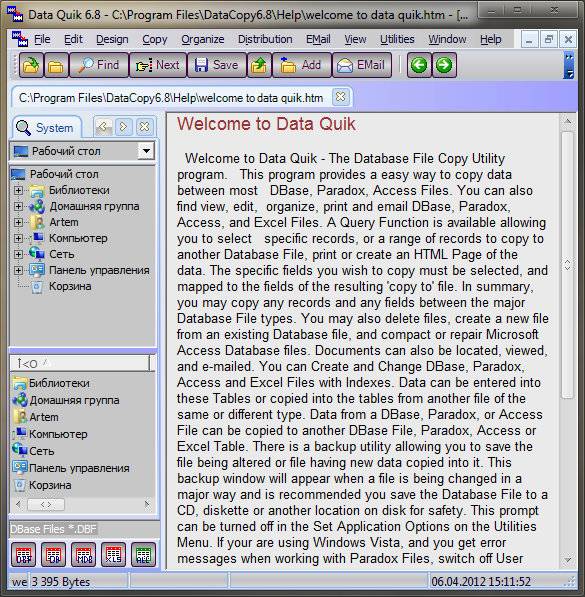This screenshot has height=597, width=585.
Task: Go forward with green right arrow
Action: tap(444, 65)
